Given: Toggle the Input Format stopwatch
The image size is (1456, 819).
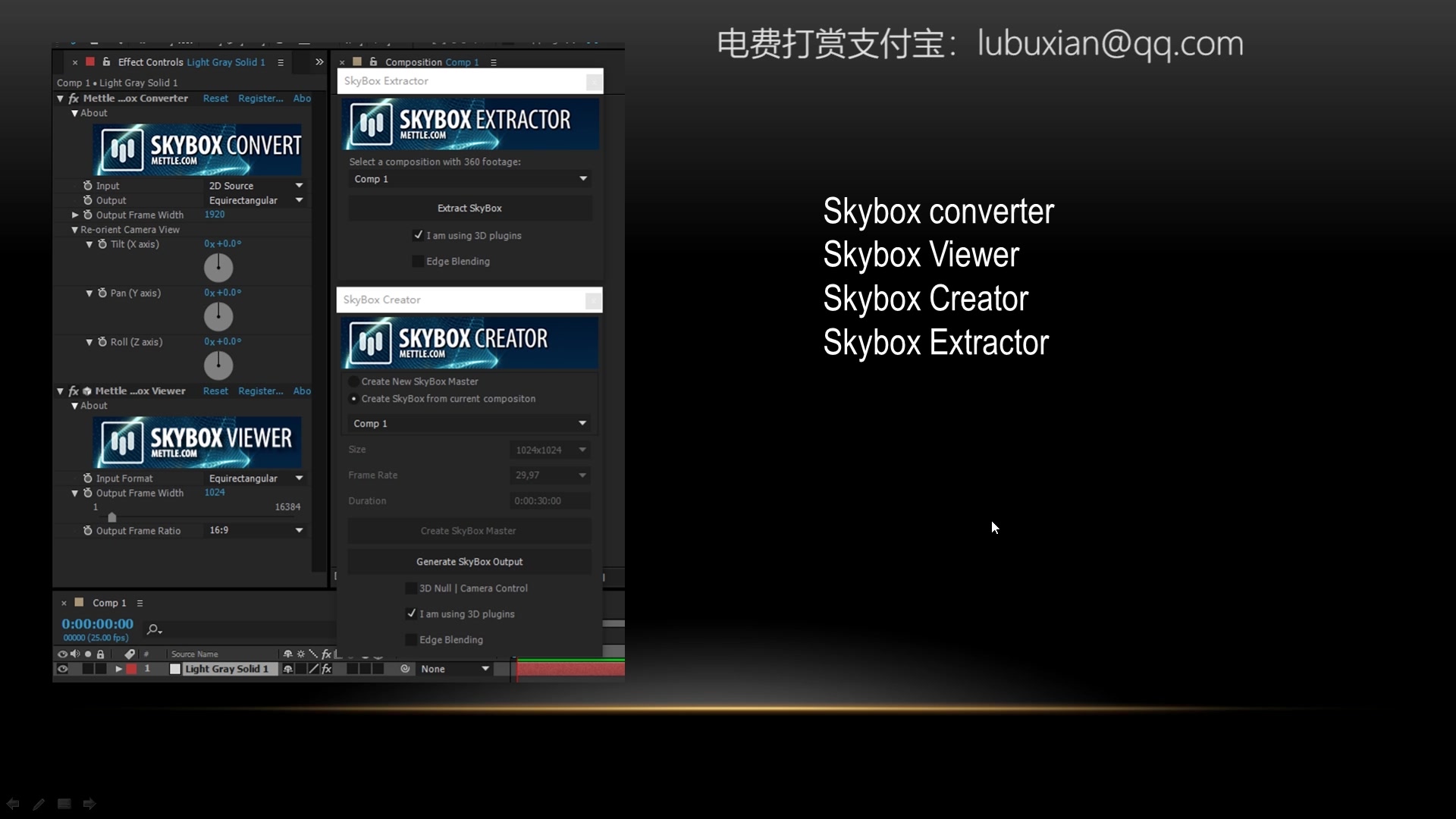Looking at the screenshot, I should point(88,479).
